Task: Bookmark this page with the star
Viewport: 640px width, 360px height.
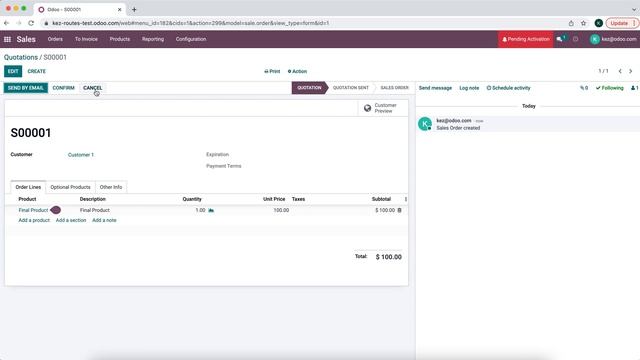Action: pyautogui.click(x=584, y=23)
